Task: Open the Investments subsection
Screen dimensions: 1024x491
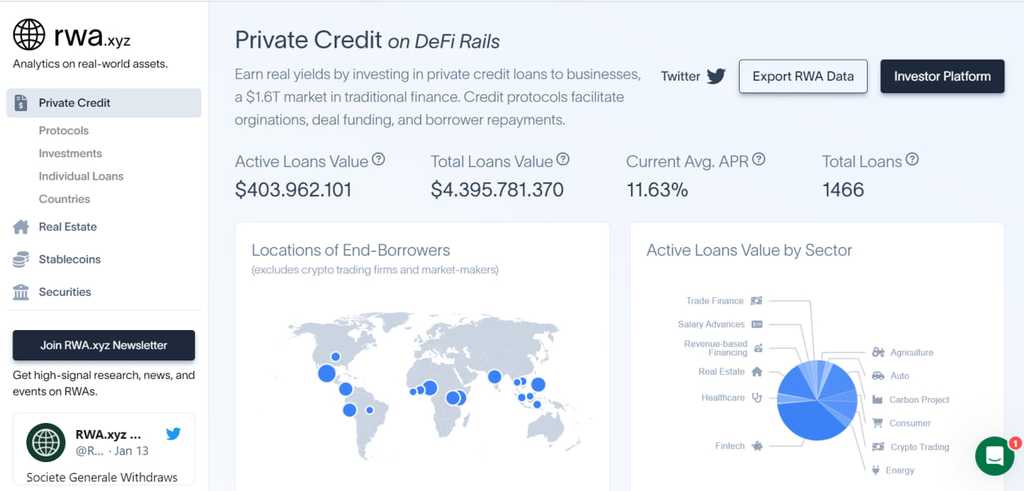Action: tap(70, 153)
